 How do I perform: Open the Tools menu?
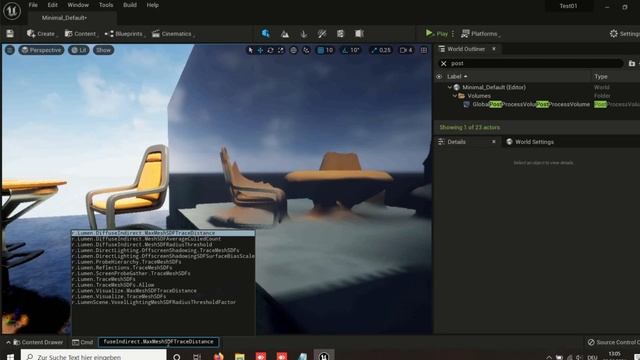pos(106,5)
